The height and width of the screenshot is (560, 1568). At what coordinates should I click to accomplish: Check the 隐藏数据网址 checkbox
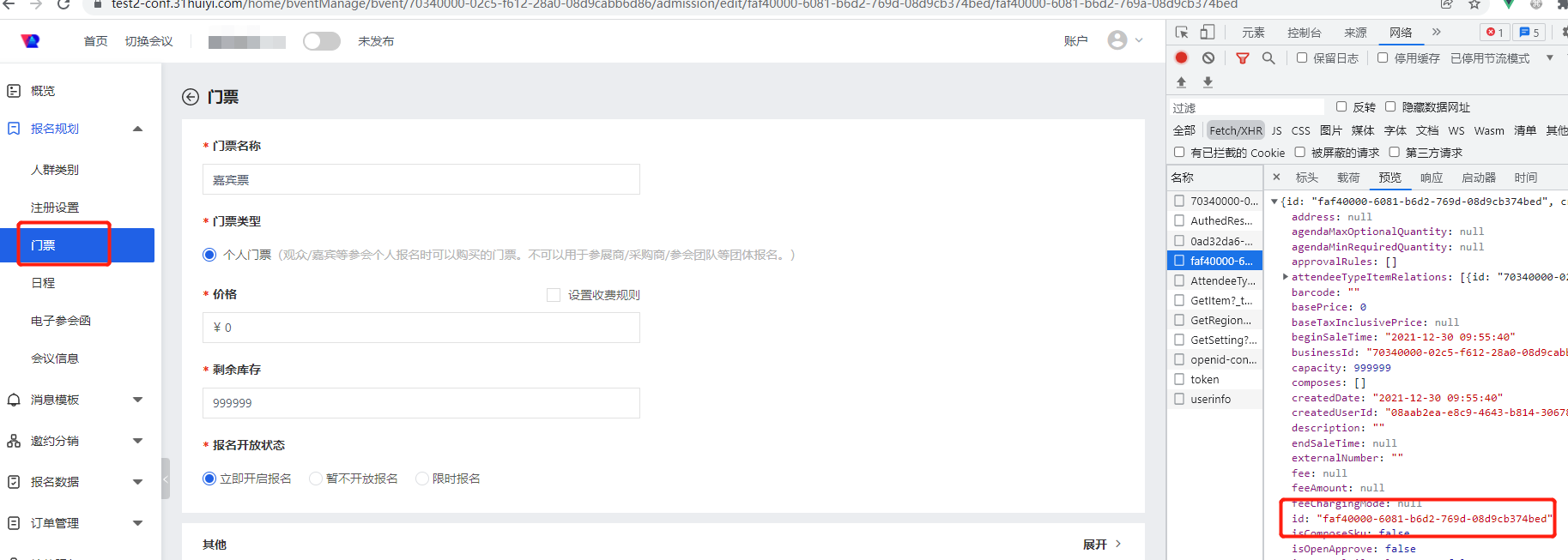1390,106
